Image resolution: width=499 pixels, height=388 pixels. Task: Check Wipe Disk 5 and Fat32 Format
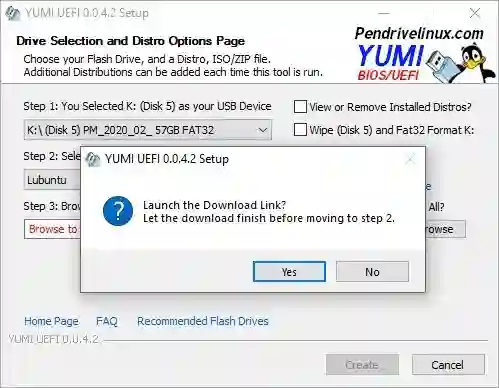[x=300, y=130]
